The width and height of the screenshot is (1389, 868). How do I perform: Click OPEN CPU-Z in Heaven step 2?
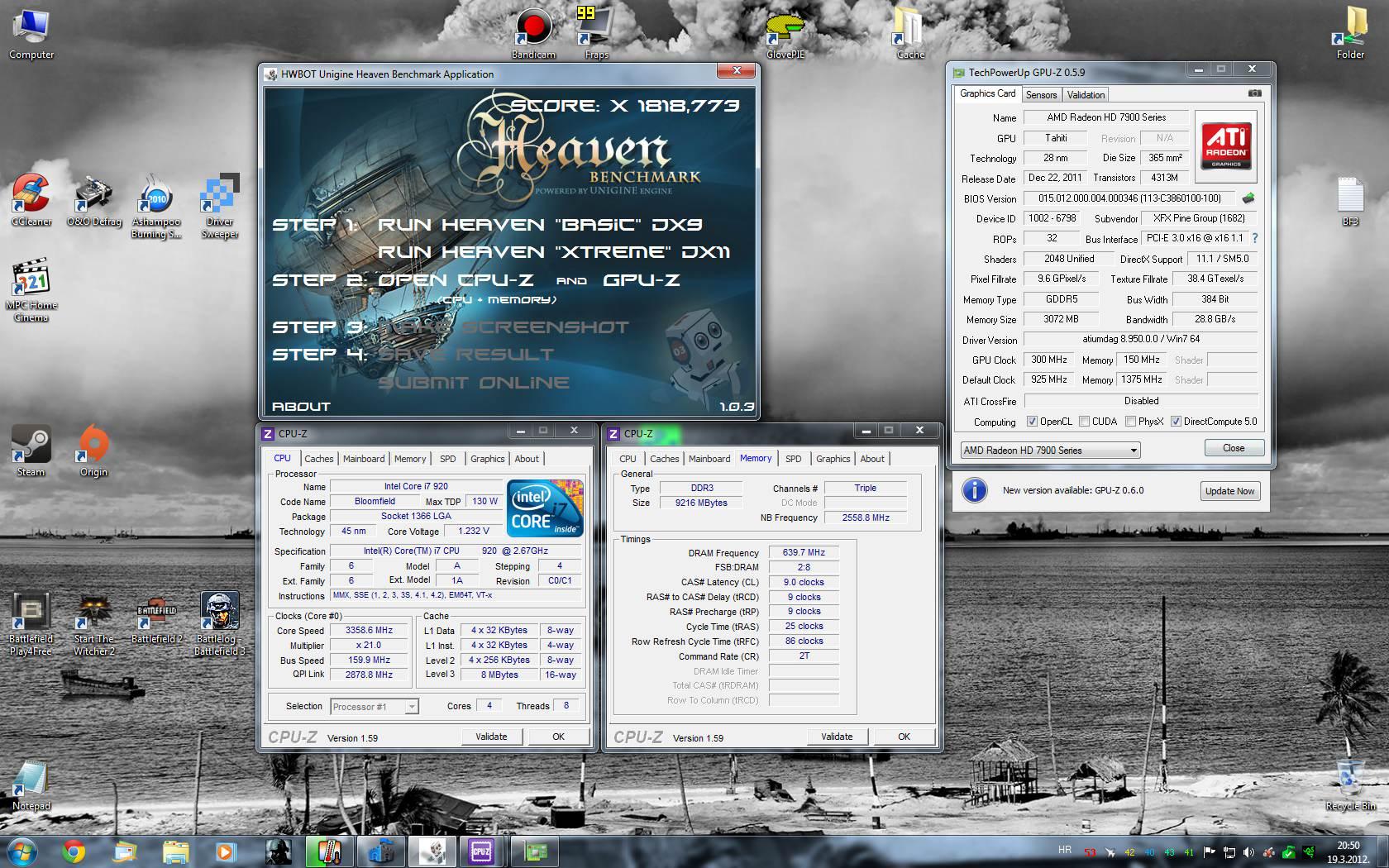(x=456, y=280)
